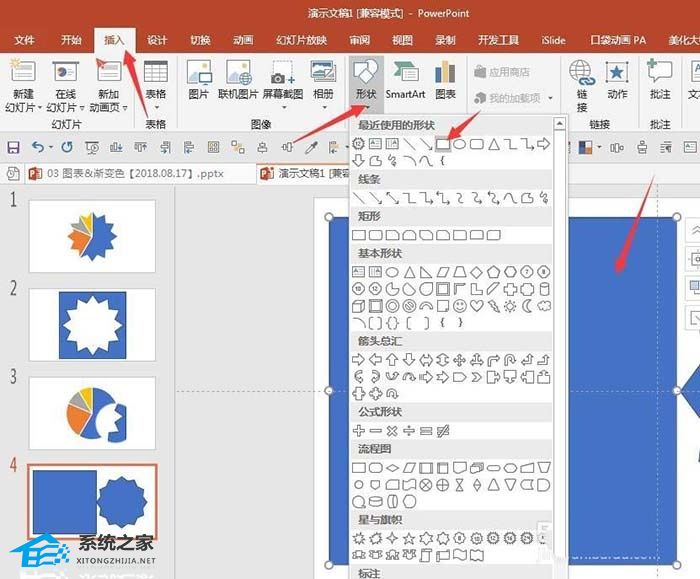Choose the right arrow block shape

pyautogui.click(x=358, y=360)
